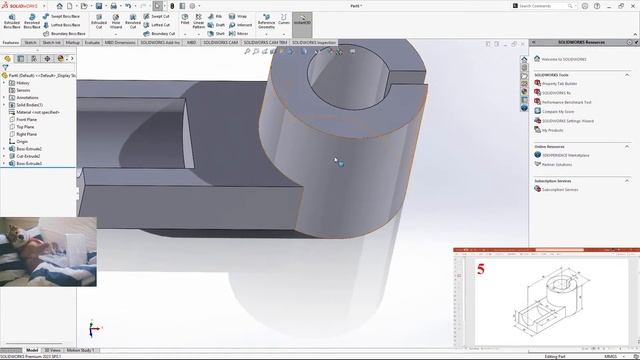Open the SOLIDWORKS logo menu arrow
This screenshot has height=360, width=640.
[x=44, y=6]
